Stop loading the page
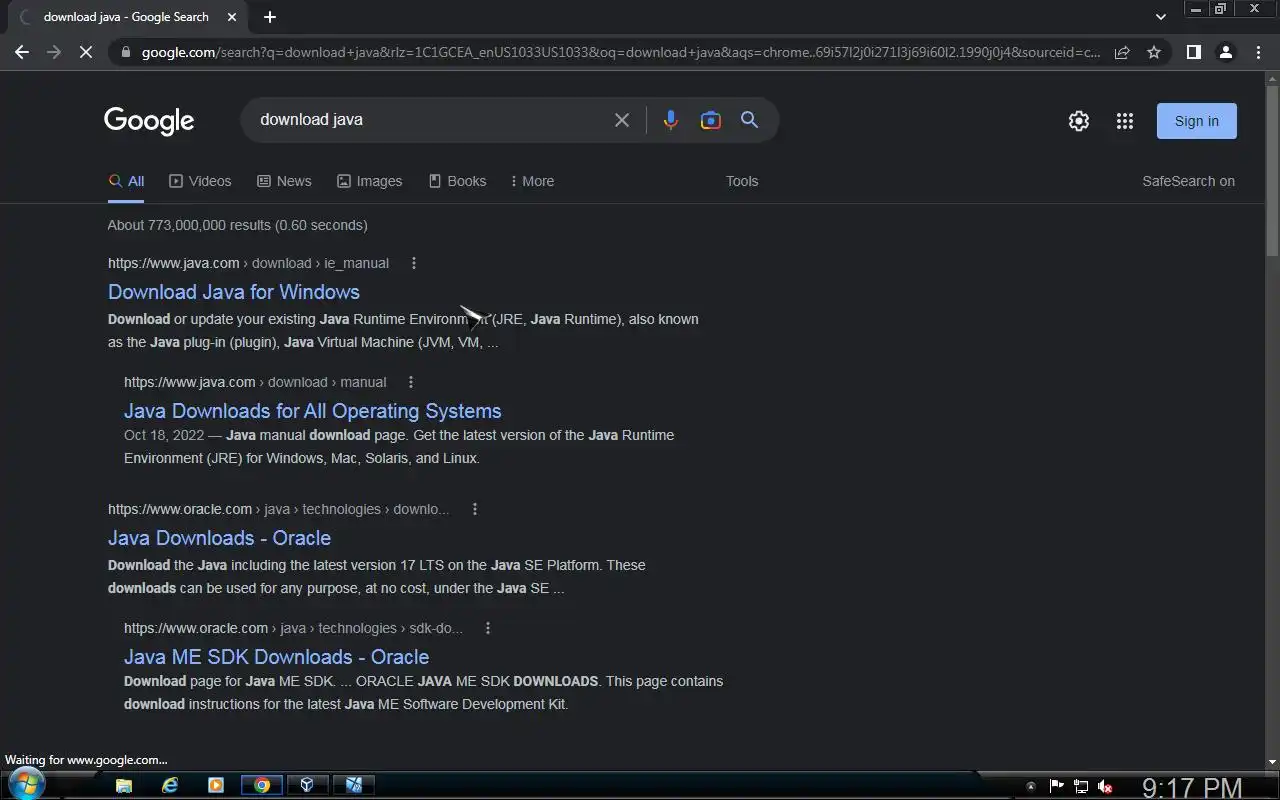The image size is (1280, 800). (86, 52)
